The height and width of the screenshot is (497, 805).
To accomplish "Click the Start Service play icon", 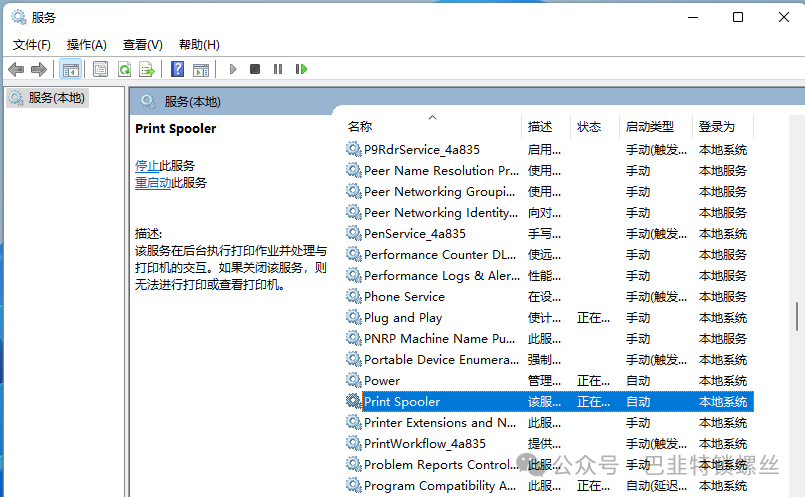I will [x=233, y=69].
